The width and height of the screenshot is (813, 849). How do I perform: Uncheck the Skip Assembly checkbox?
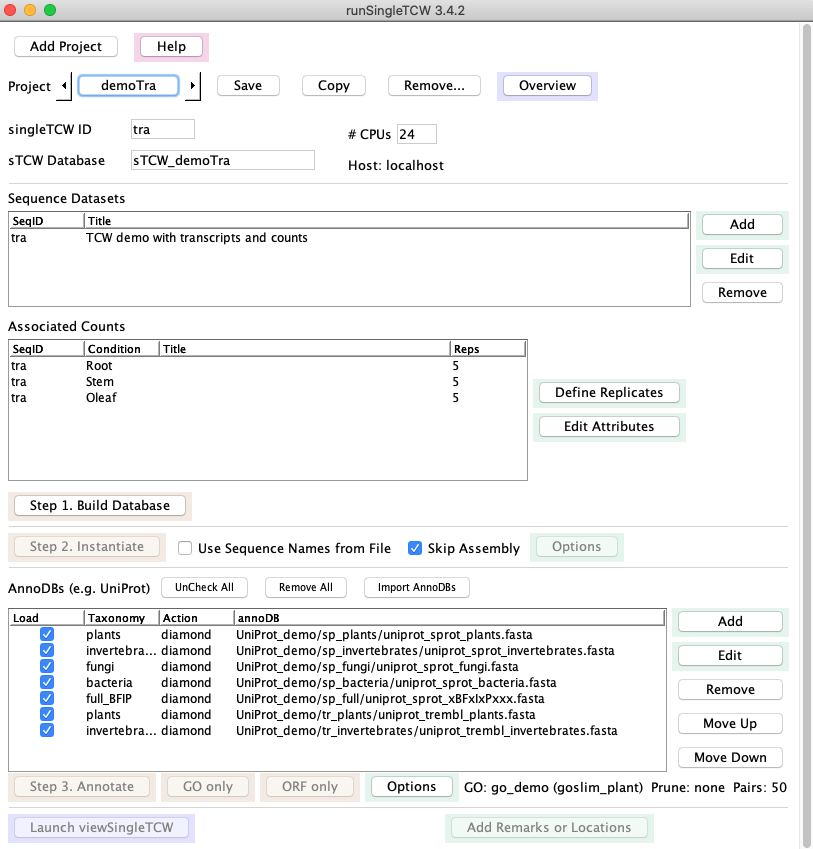pos(415,548)
